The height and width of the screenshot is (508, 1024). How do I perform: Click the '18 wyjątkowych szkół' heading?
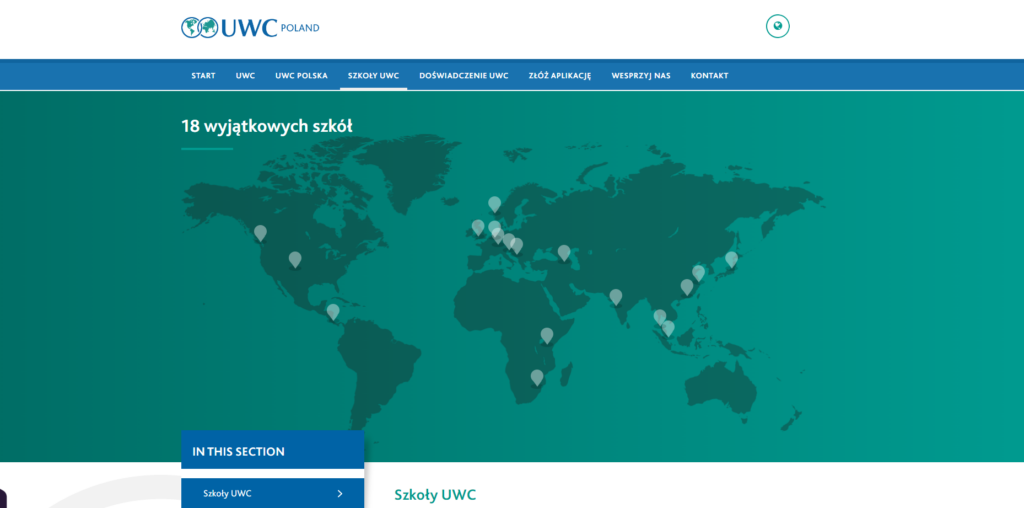coord(266,126)
